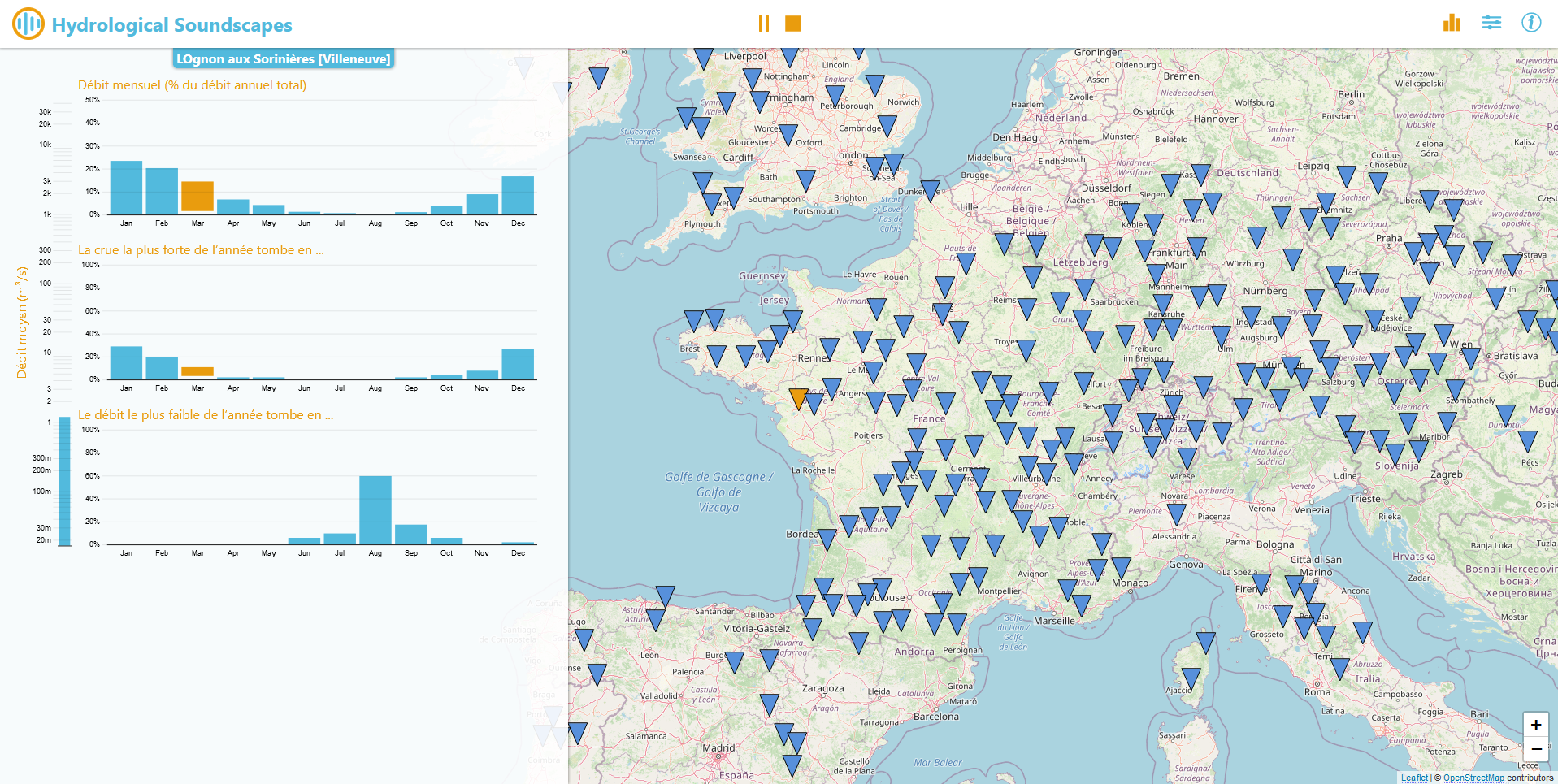
Task: Click the mean discharge vertical gauge
Action: click(64, 481)
